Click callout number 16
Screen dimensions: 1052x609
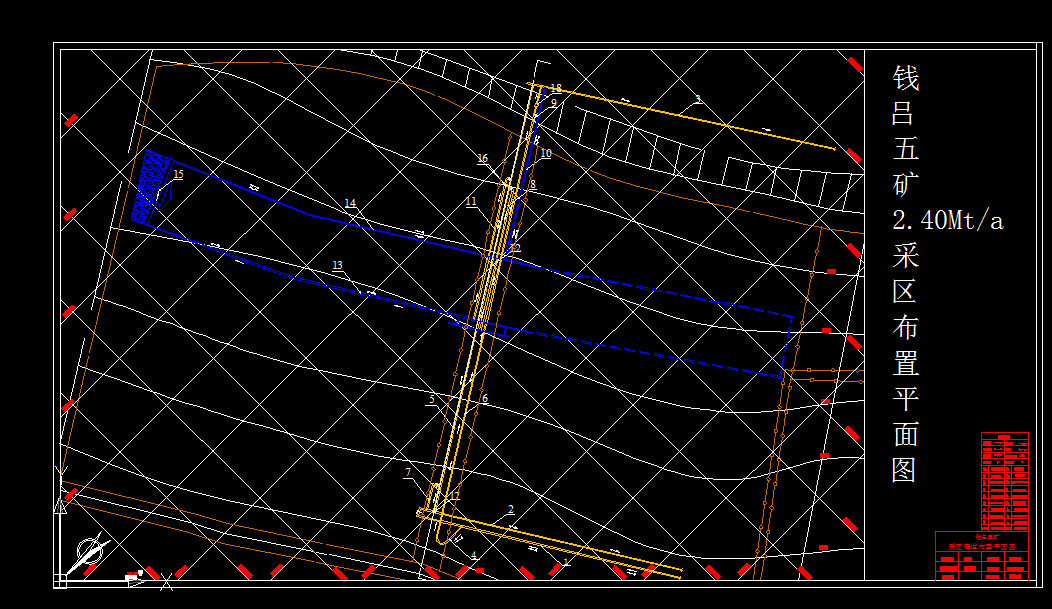482,158
